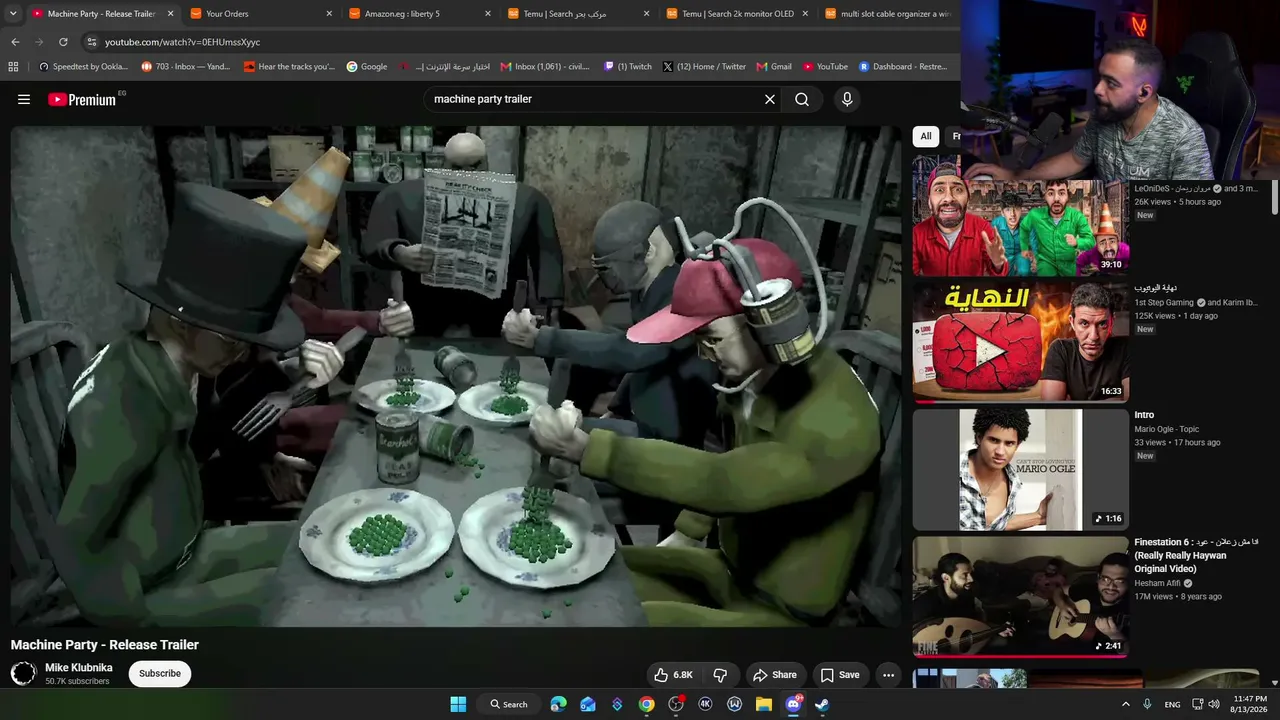The height and width of the screenshot is (720, 1280).
Task: Click the Machine Party video player
Action: [x=456, y=376]
